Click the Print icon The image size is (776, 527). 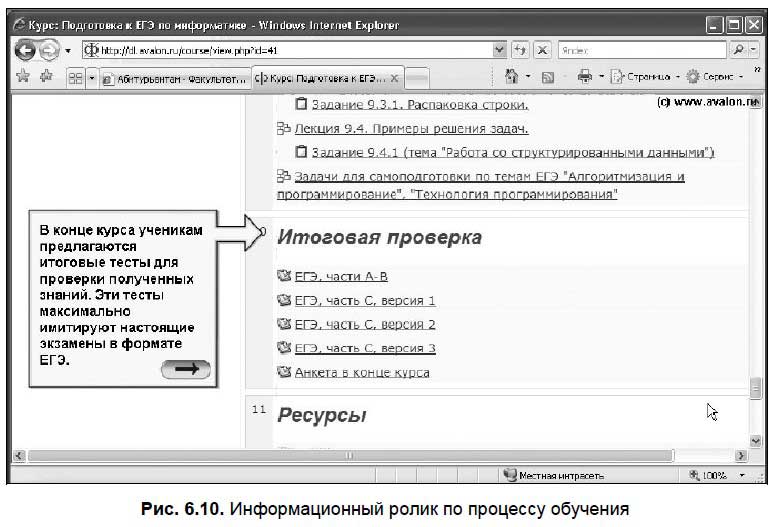tap(584, 76)
